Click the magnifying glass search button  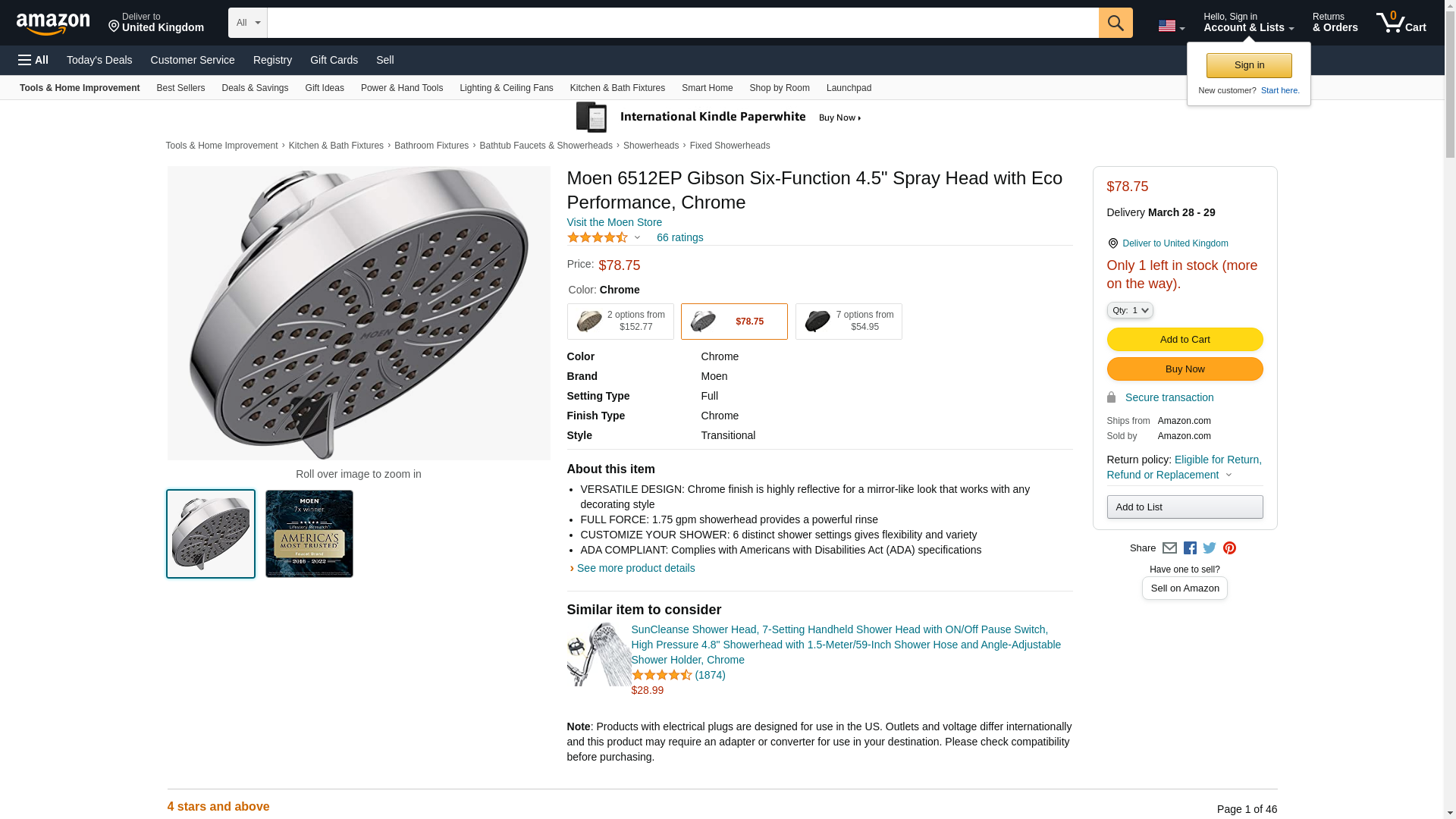[x=1115, y=23]
